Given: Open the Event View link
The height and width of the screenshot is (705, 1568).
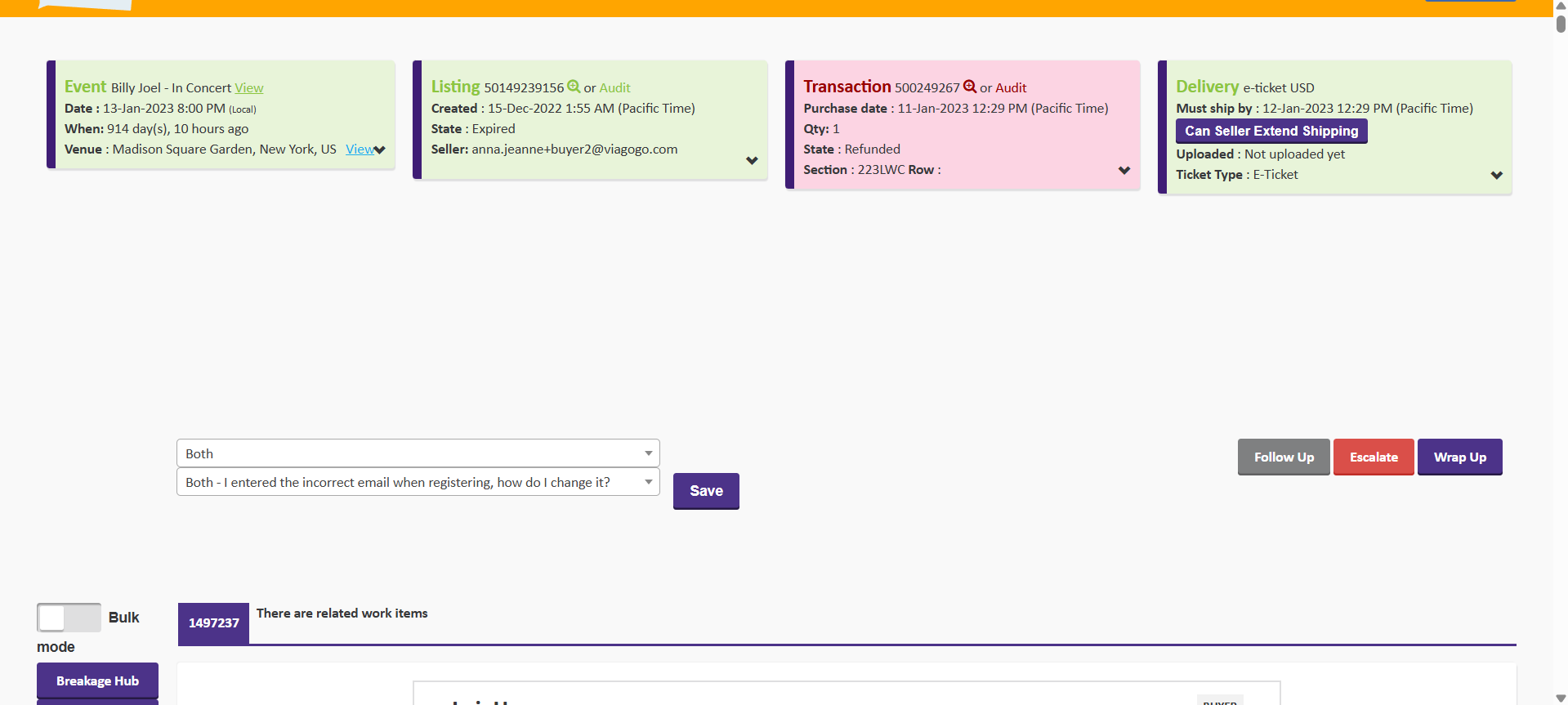Looking at the screenshot, I should tap(248, 88).
